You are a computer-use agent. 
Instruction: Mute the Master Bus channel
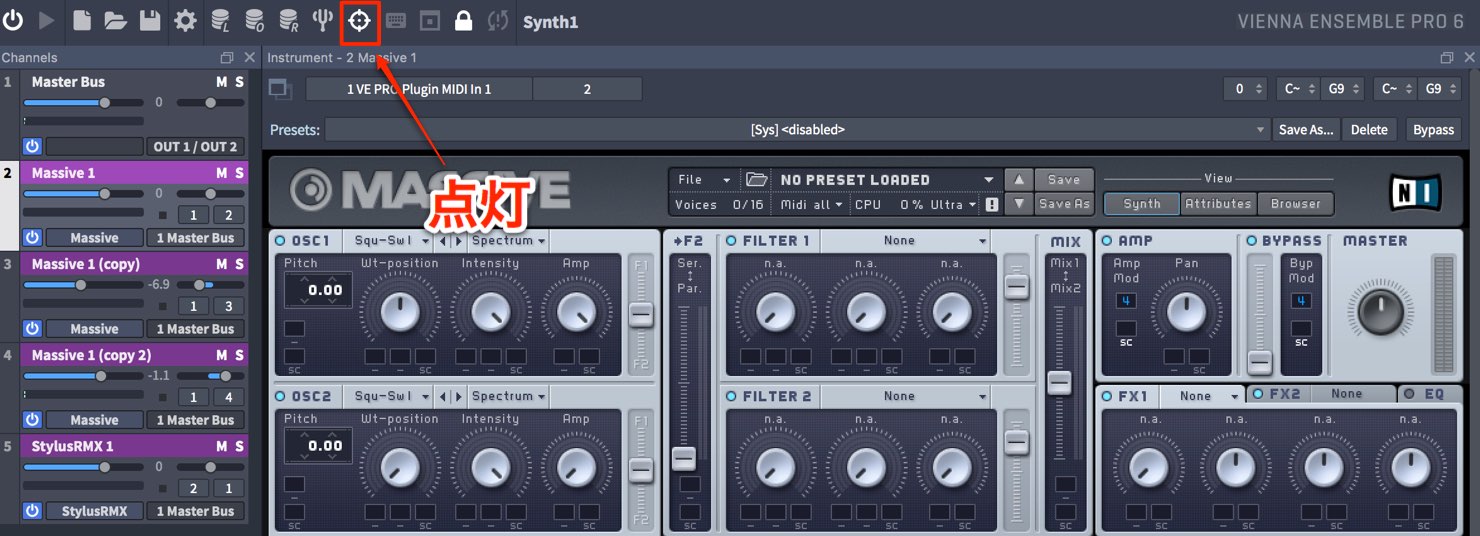(x=222, y=82)
